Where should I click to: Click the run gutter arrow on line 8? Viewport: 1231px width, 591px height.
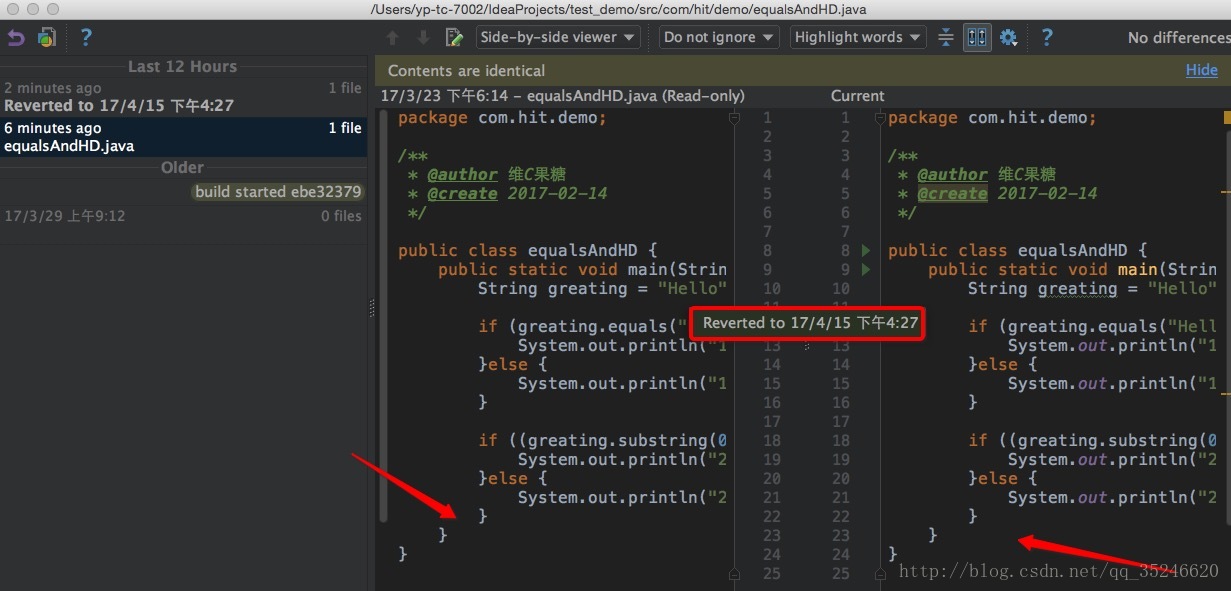[x=866, y=250]
